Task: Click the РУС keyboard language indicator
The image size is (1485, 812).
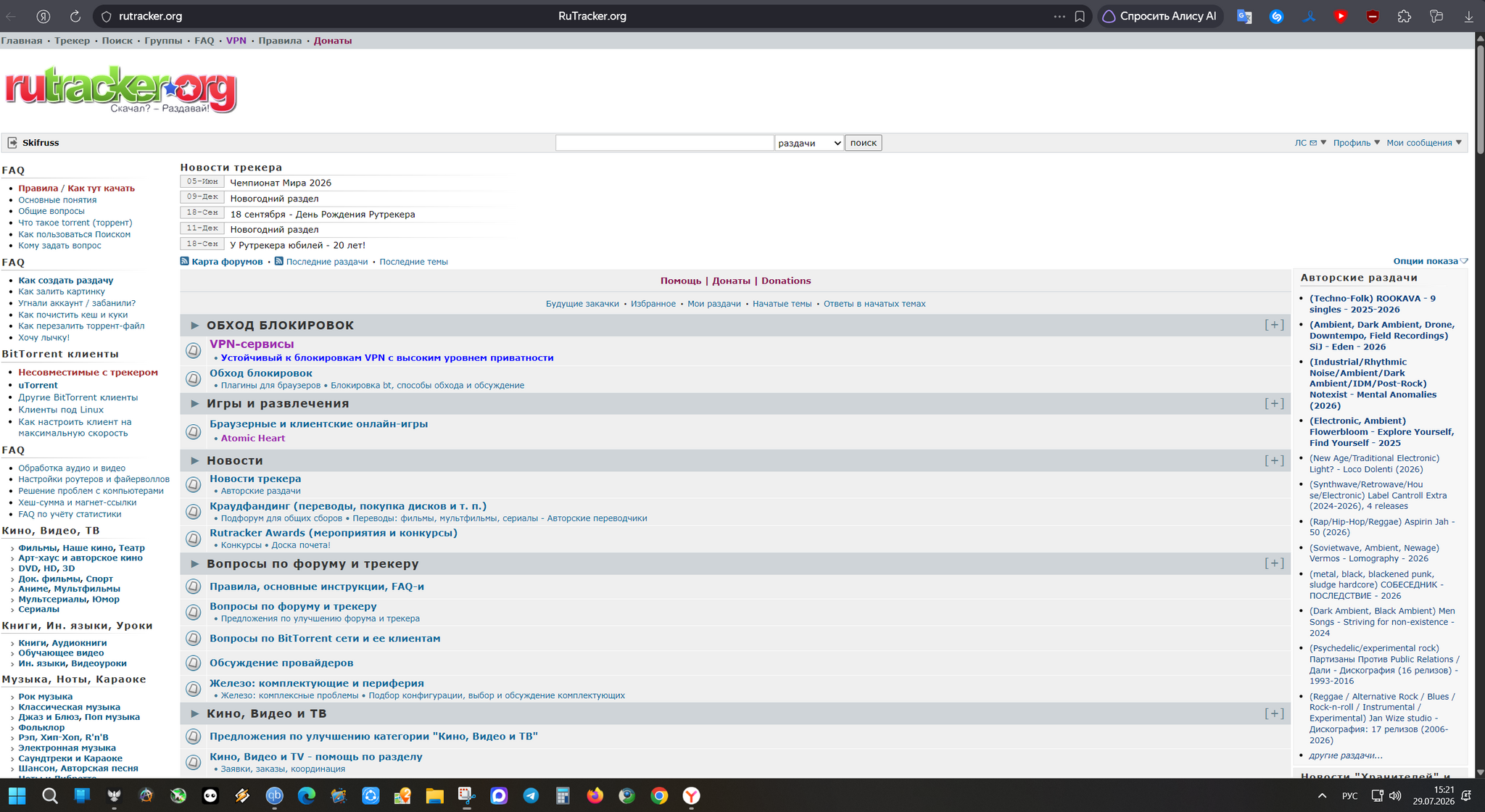Action: [1349, 795]
